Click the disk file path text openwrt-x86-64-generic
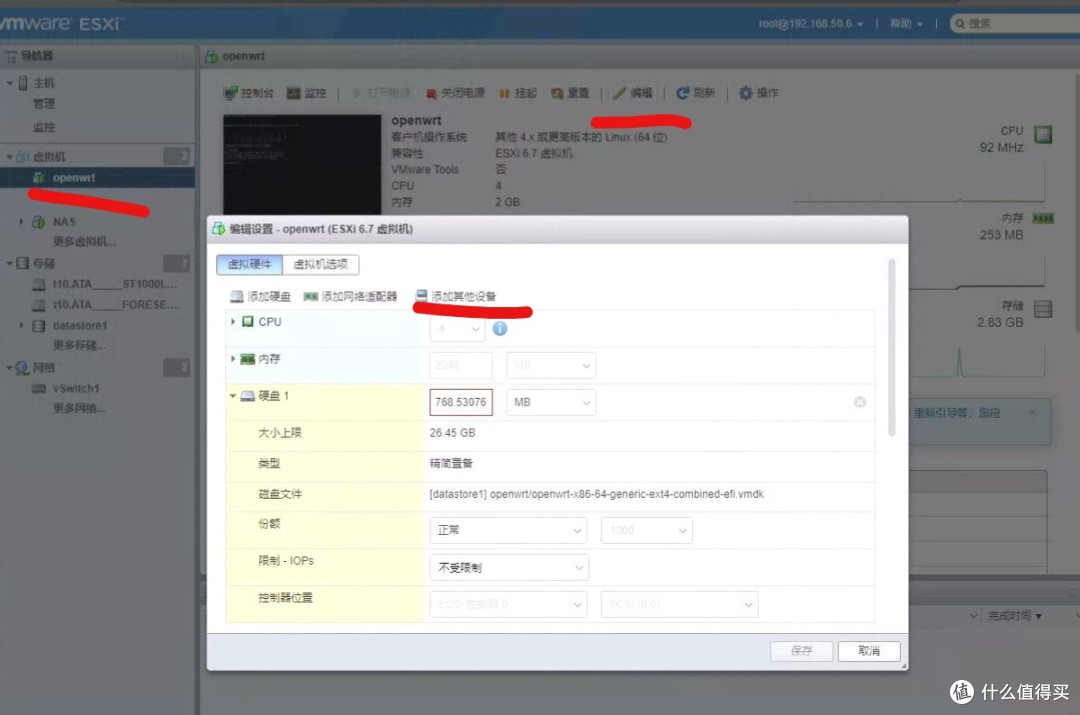The height and width of the screenshot is (715, 1080). tap(596, 494)
